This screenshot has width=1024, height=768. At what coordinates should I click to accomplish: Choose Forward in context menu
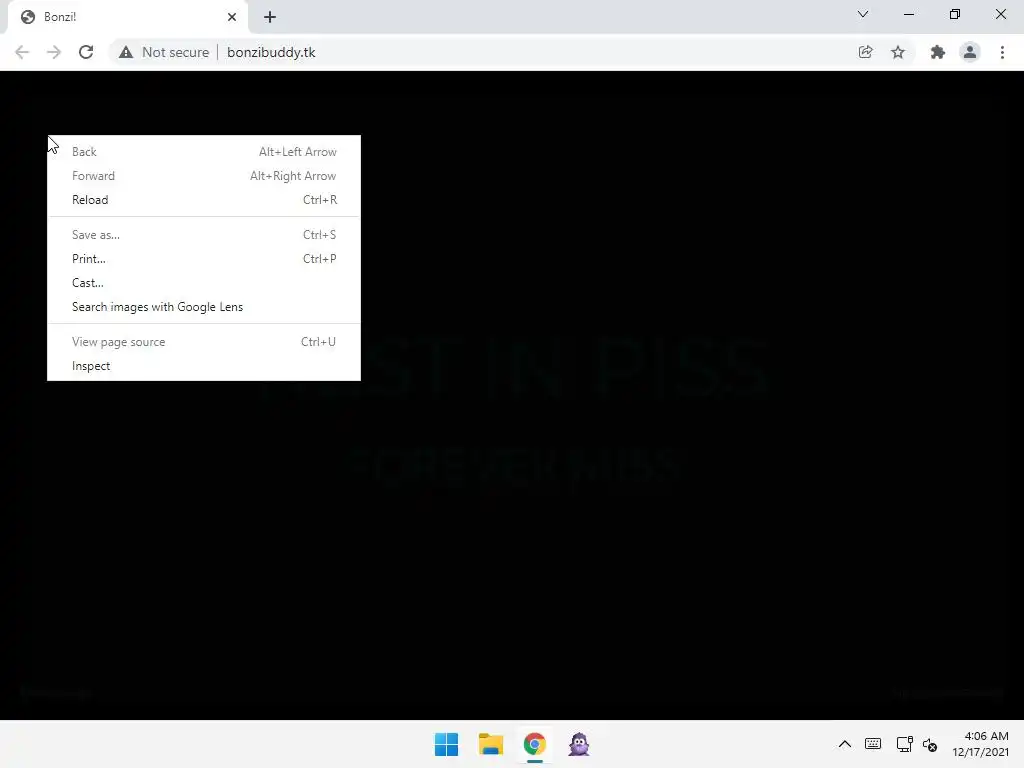[204, 176]
